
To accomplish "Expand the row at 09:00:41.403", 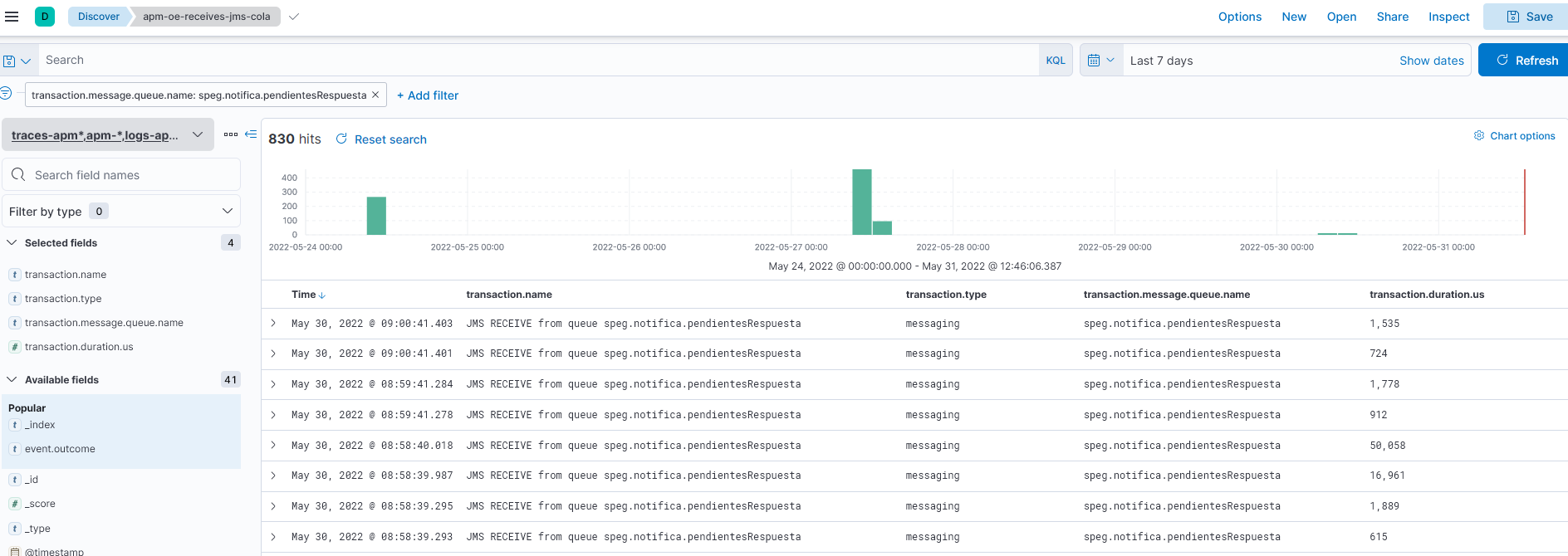I will 273,323.
